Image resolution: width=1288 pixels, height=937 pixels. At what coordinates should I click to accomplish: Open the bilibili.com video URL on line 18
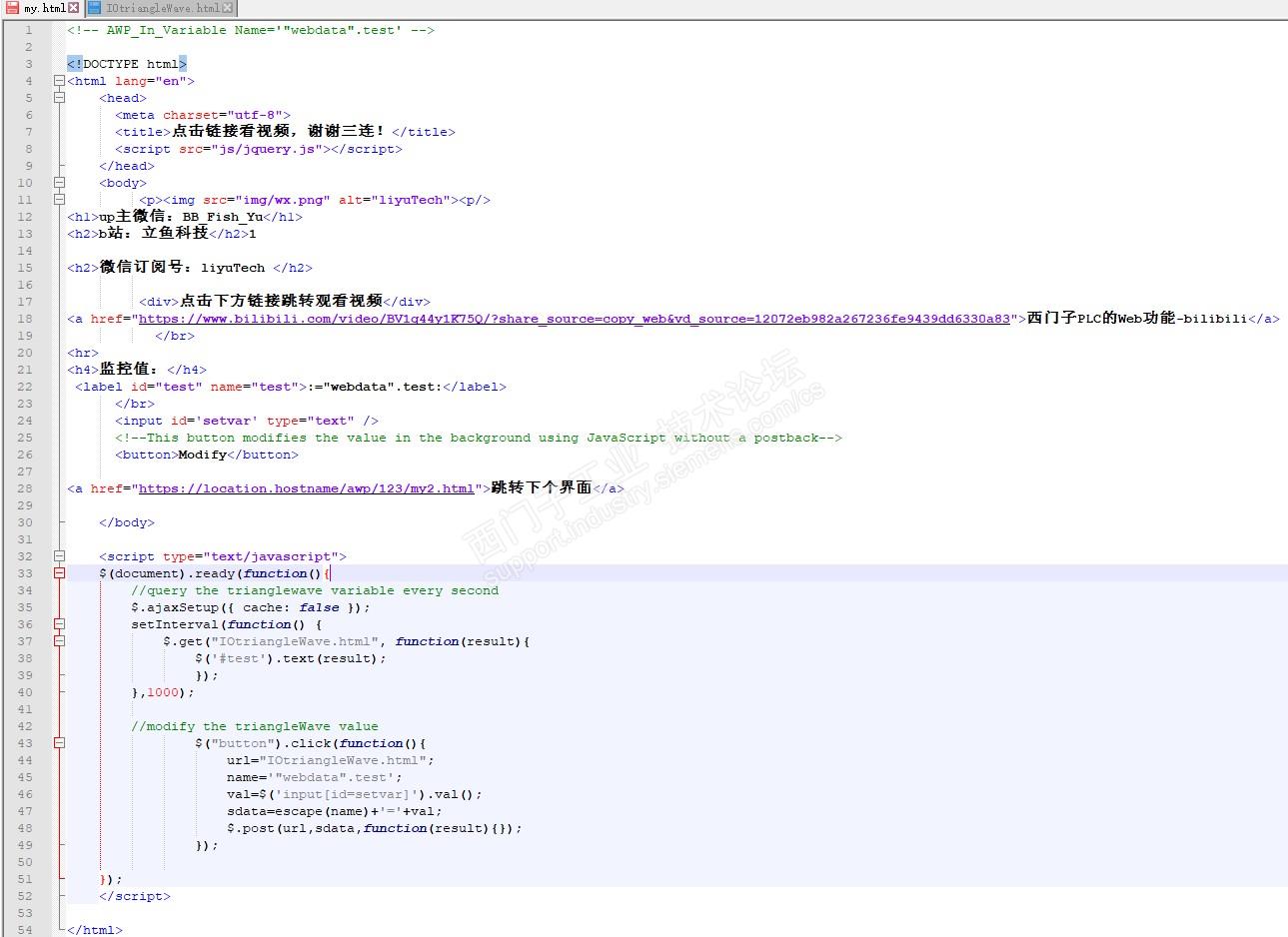pos(574,319)
